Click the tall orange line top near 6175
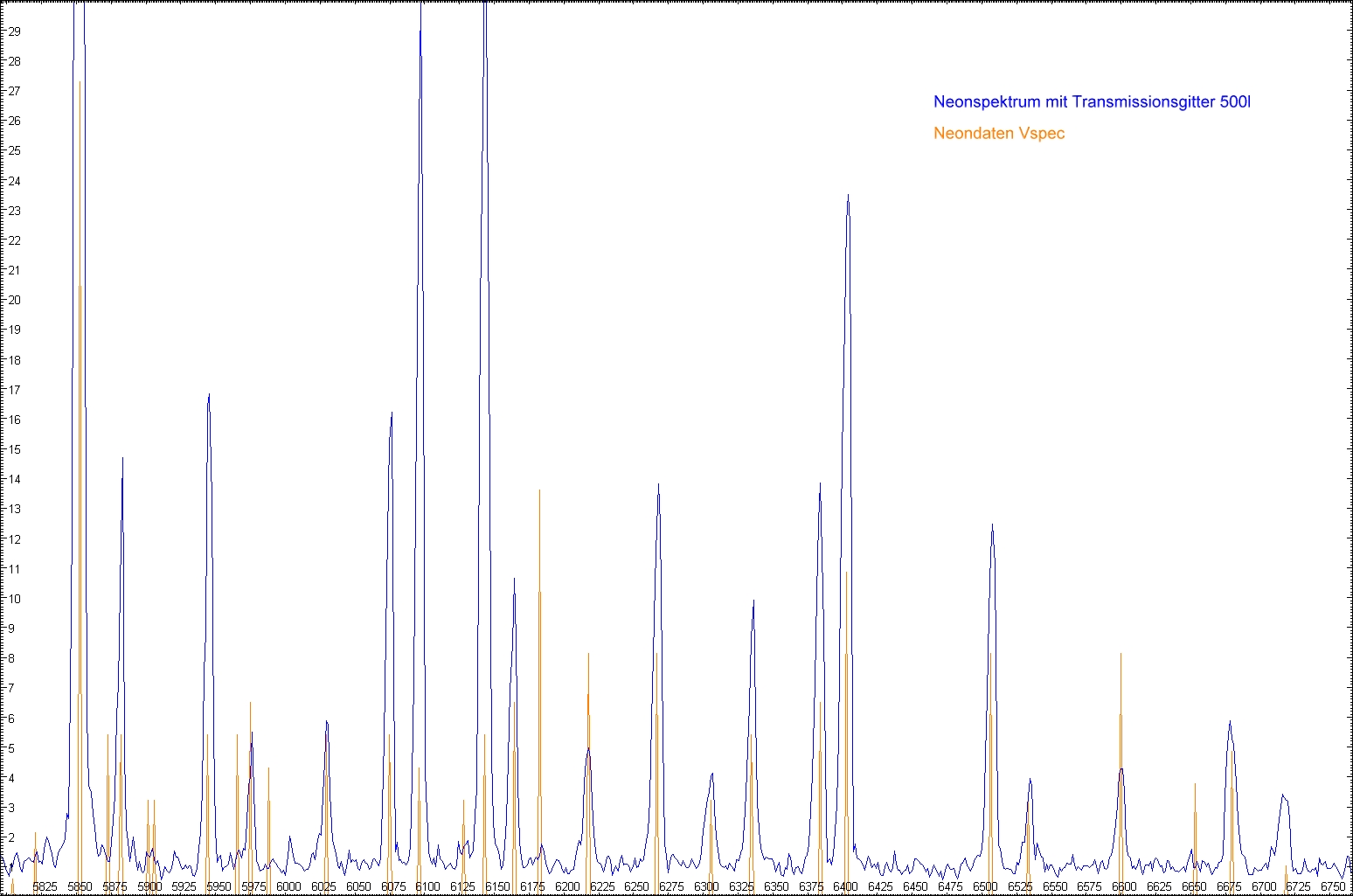Viewport: 1353px width, 896px height. pyautogui.click(x=539, y=490)
